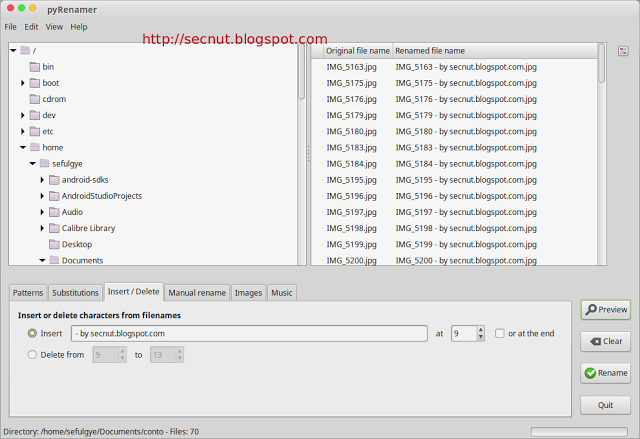
Task: Select the IMG_5199.jpg file row
Action: (x=454, y=244)
